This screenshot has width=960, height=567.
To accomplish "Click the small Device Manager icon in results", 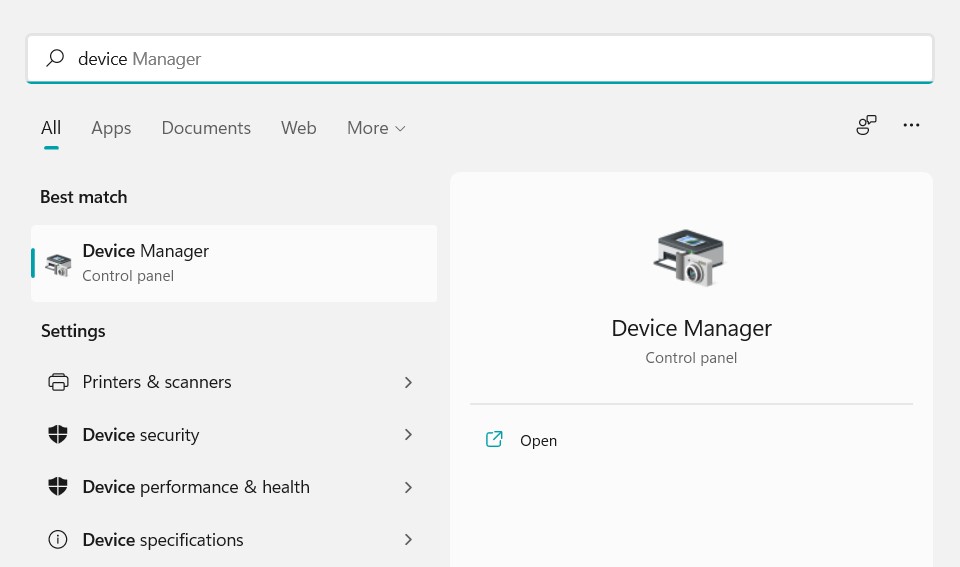I will (x=59, y=265).
